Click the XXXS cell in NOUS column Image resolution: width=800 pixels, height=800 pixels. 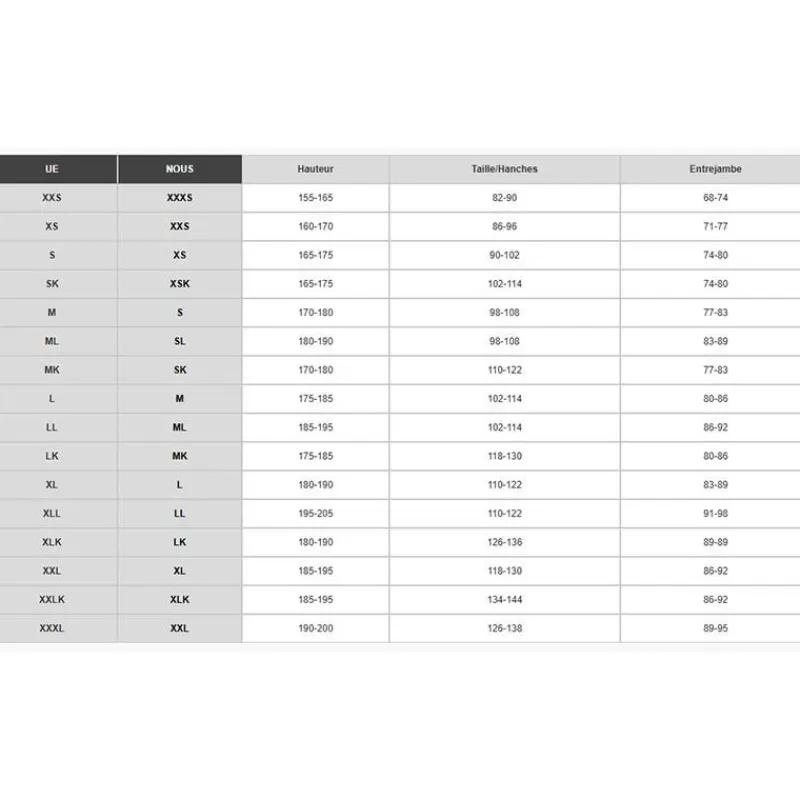180,197
